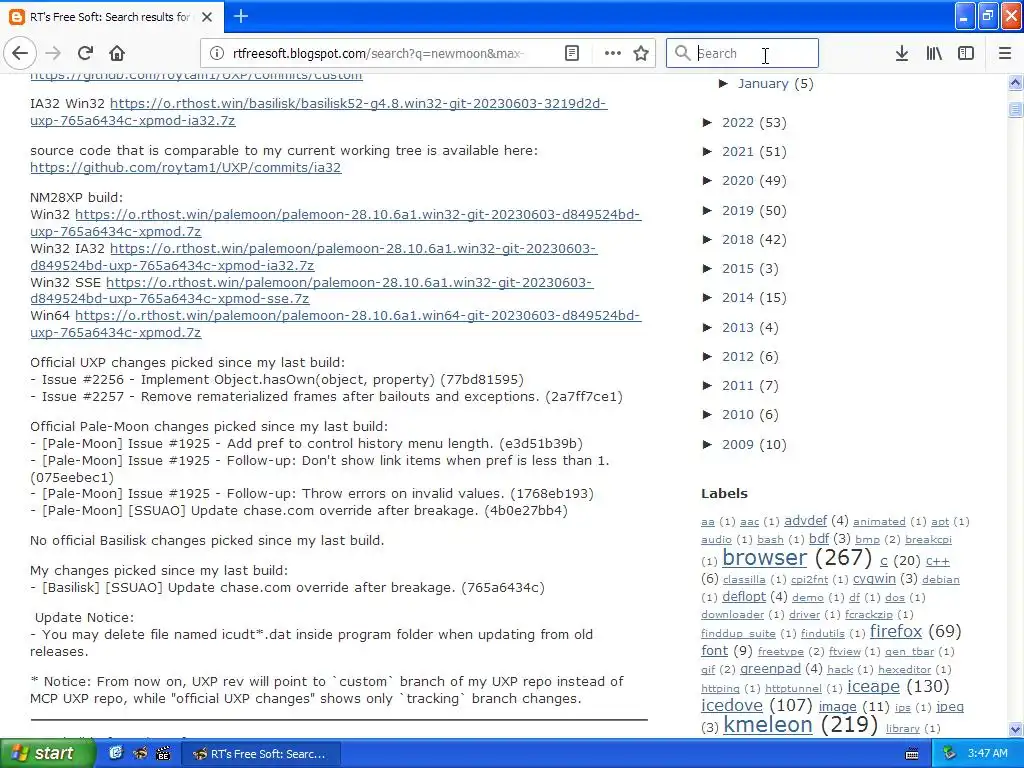This screenshot has width=1024, height=768.
Task: Expand the 2013 (4) archive
Action: point(707,327)
